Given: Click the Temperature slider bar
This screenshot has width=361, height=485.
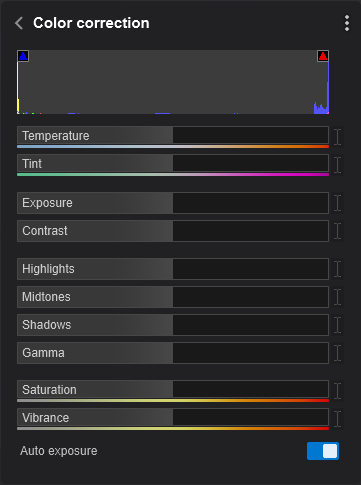Looking at the screenshot, I should (173, 136).
